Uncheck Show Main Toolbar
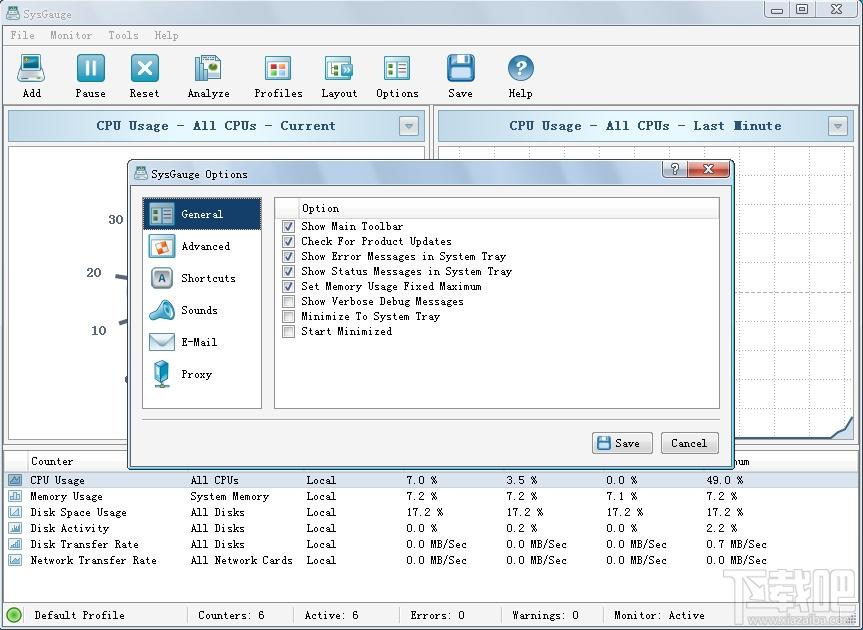The height and width of the screenshot is (630, 863). coord(288,226)
